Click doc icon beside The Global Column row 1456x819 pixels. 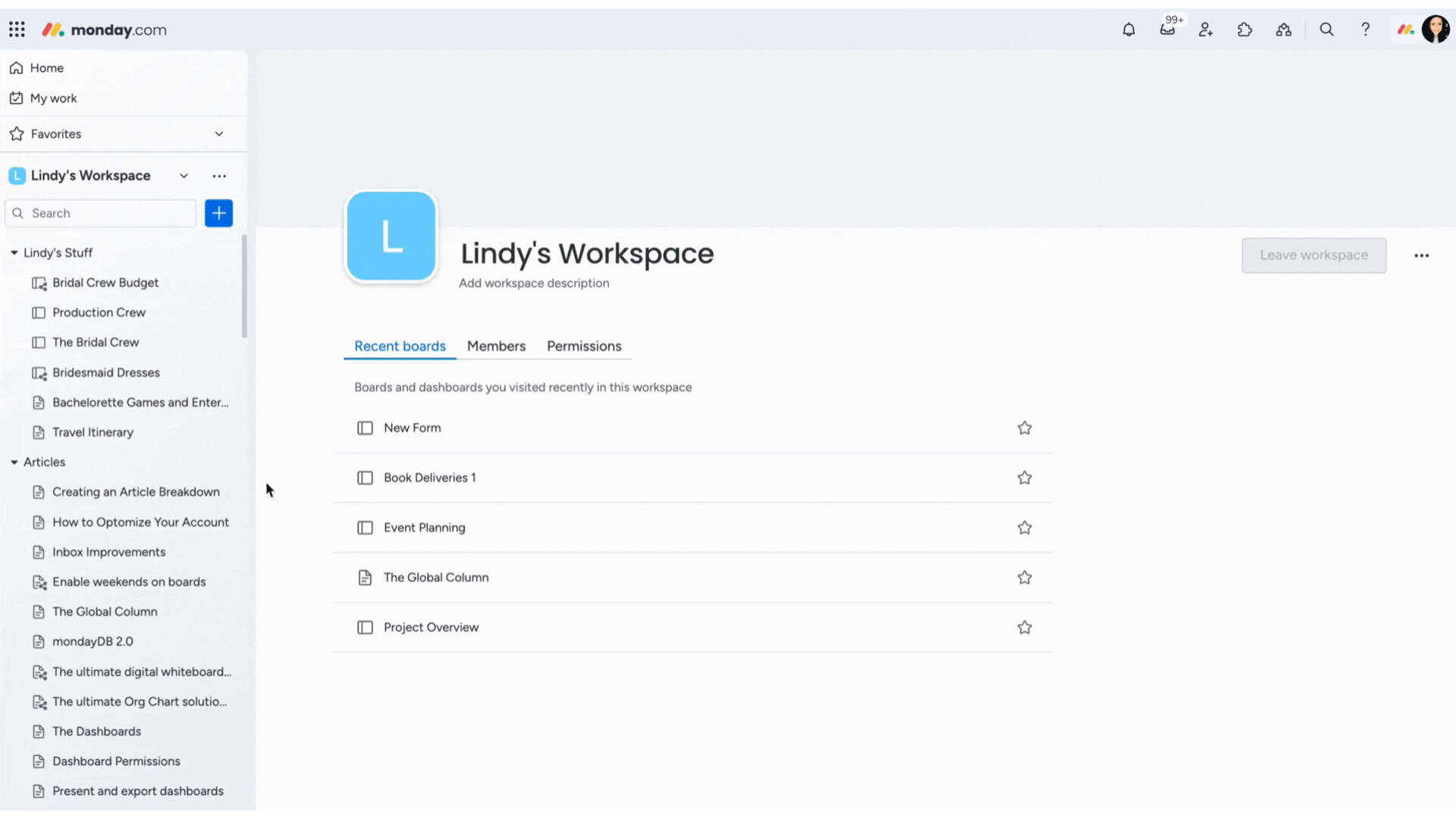(365, 578)
